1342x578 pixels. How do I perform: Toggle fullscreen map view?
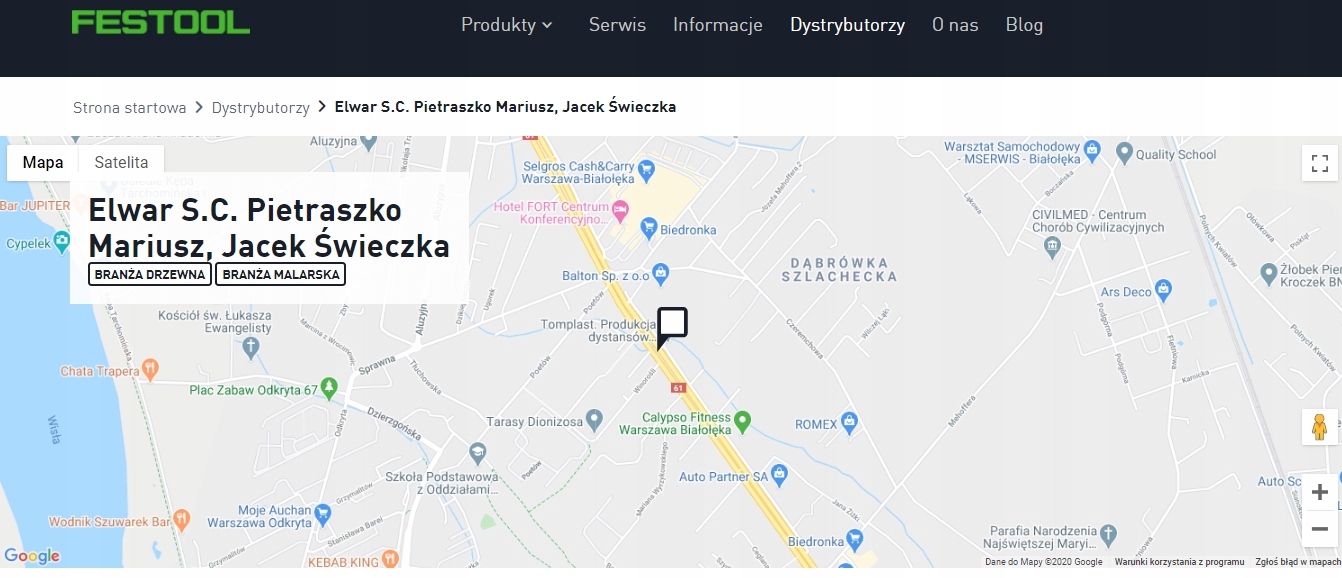(1319, 163)
